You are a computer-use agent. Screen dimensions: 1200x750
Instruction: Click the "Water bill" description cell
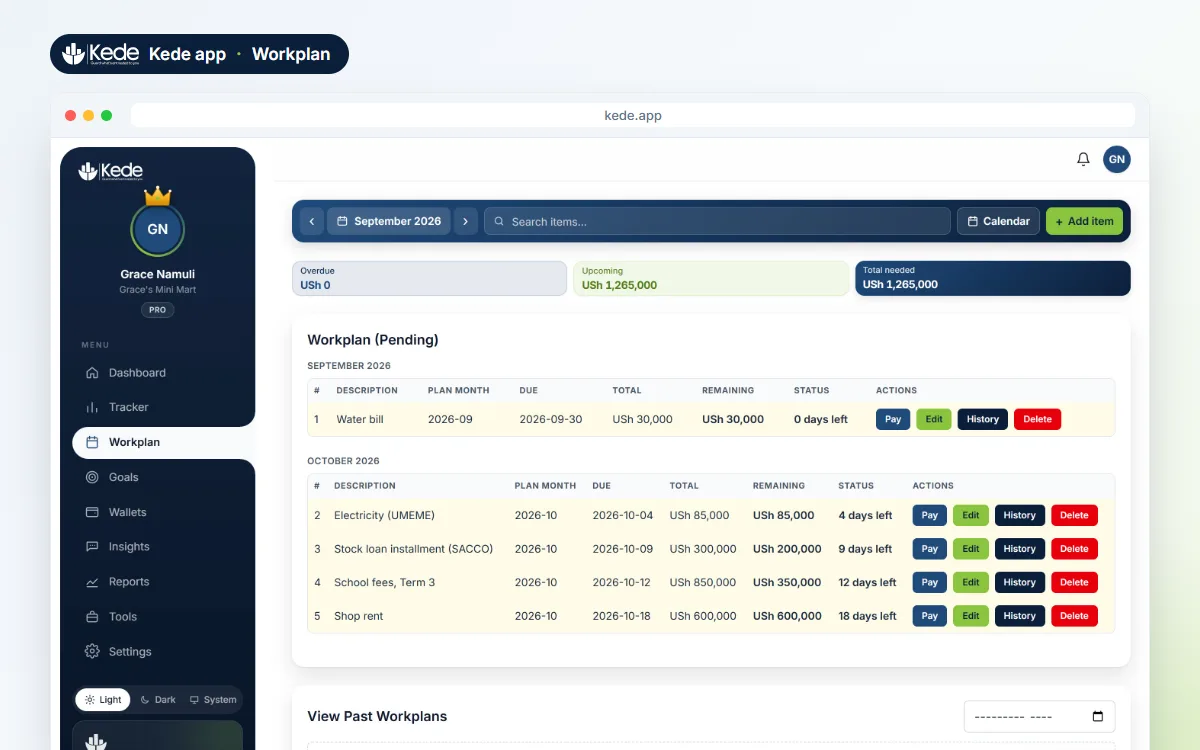pyautogui.click(x=360, y=419)
